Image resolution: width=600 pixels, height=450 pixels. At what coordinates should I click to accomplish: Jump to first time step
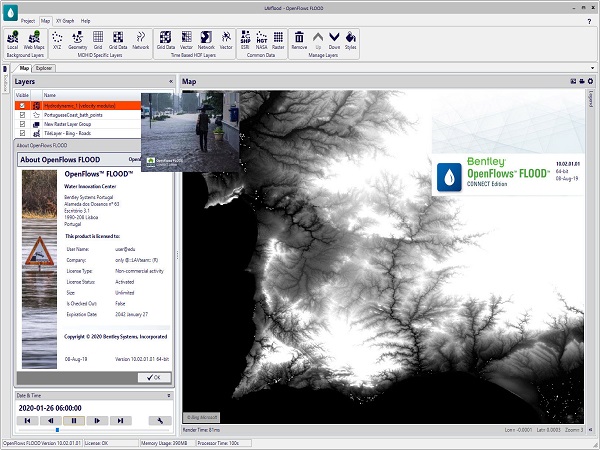[28, 421]
